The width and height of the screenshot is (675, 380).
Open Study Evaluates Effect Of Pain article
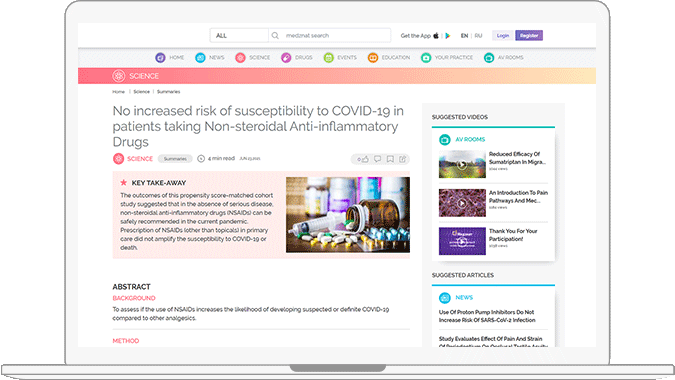click(493, 342)
